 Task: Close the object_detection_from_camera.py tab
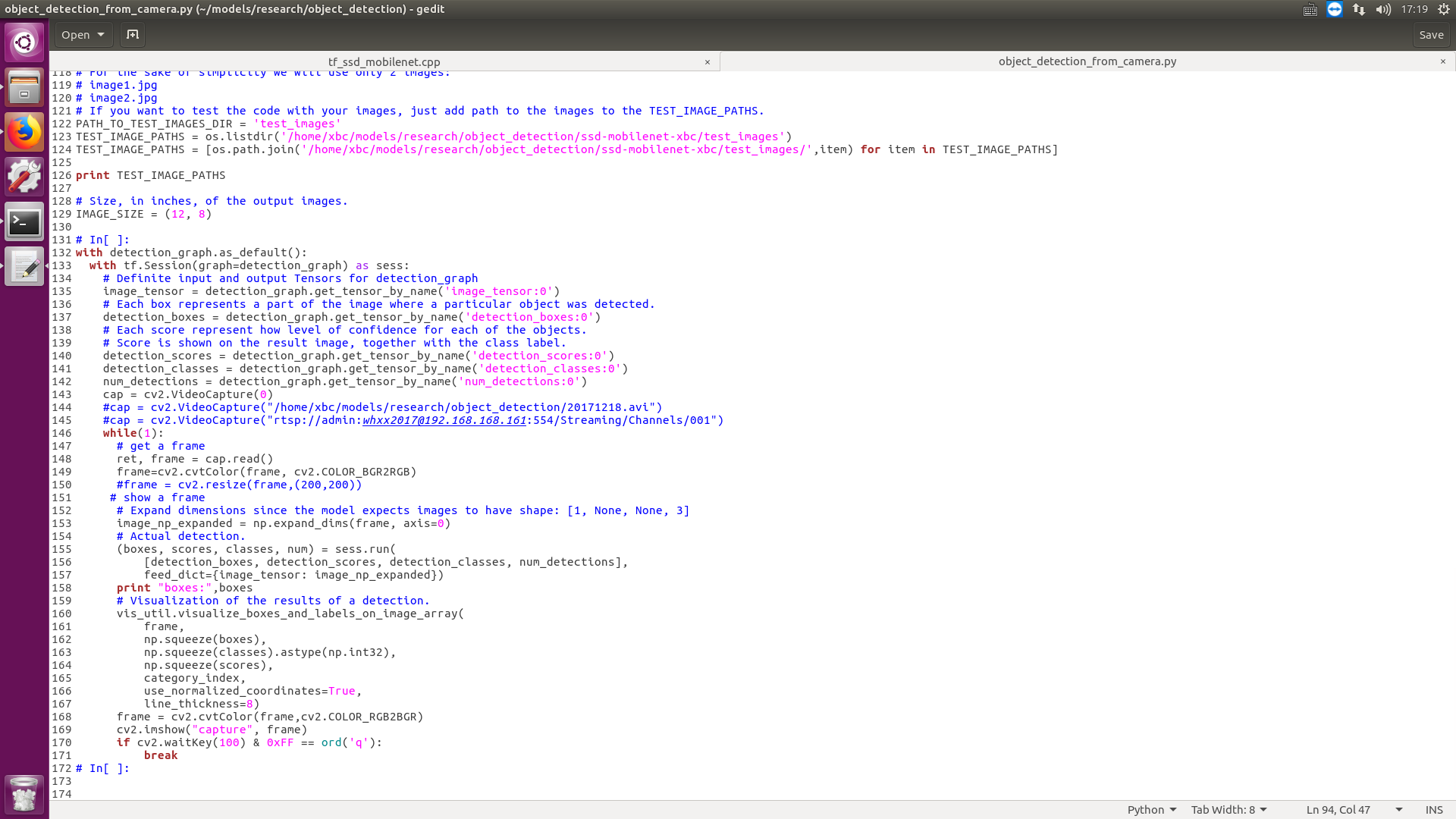(x=1443, y=61)
